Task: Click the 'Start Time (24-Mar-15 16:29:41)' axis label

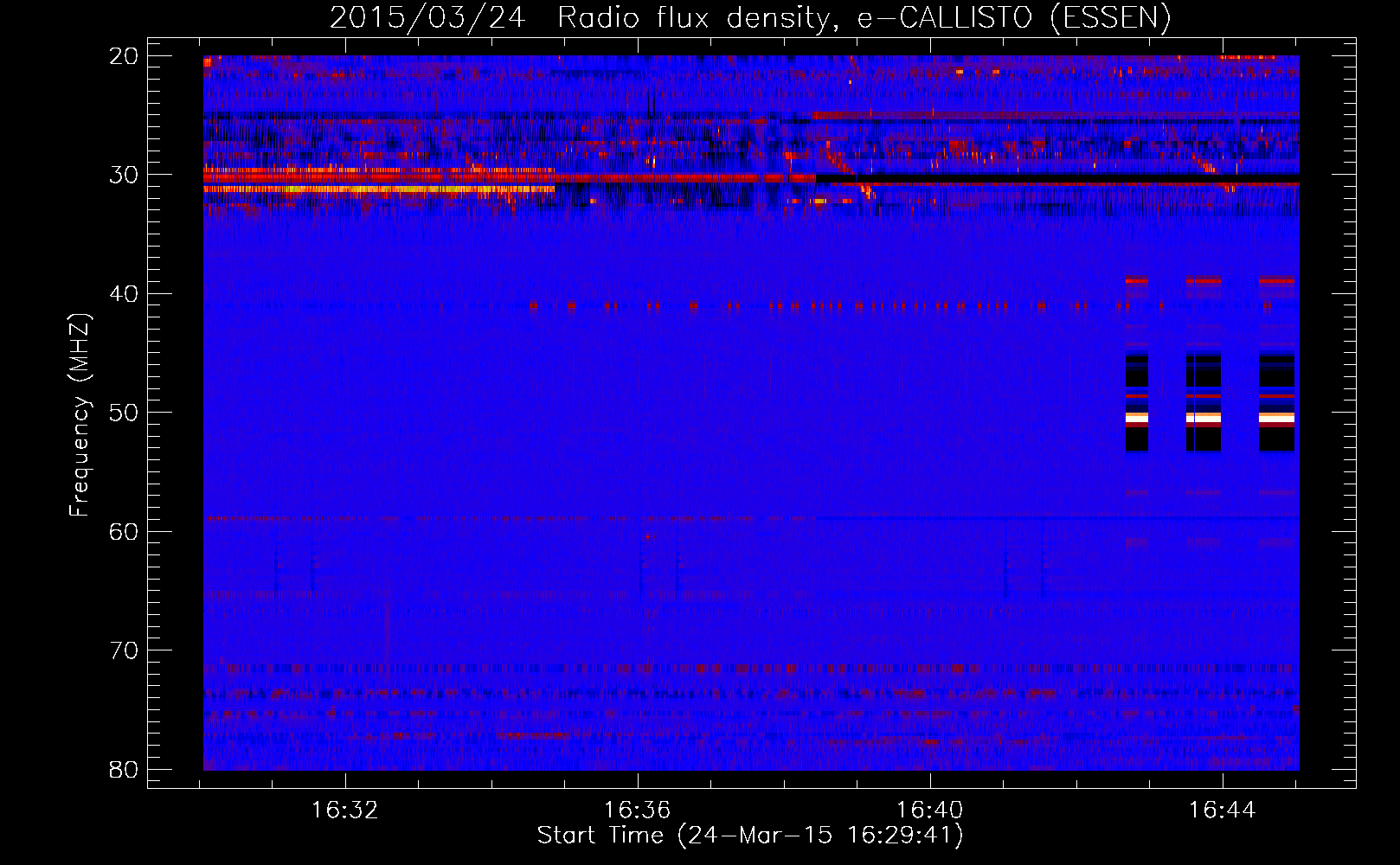Action: (x=750, y=836)
